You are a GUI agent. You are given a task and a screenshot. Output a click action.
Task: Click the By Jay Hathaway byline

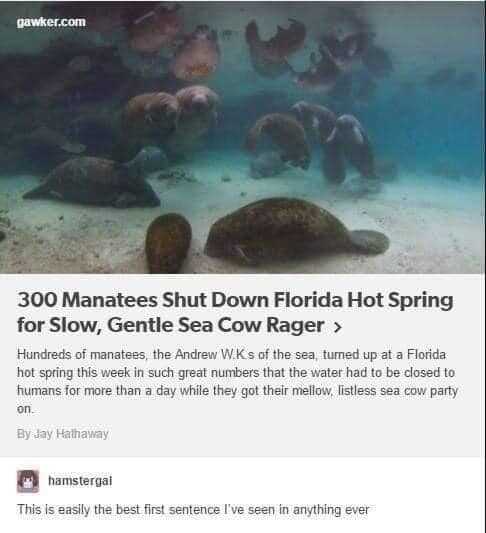click(x=63, y=434)
